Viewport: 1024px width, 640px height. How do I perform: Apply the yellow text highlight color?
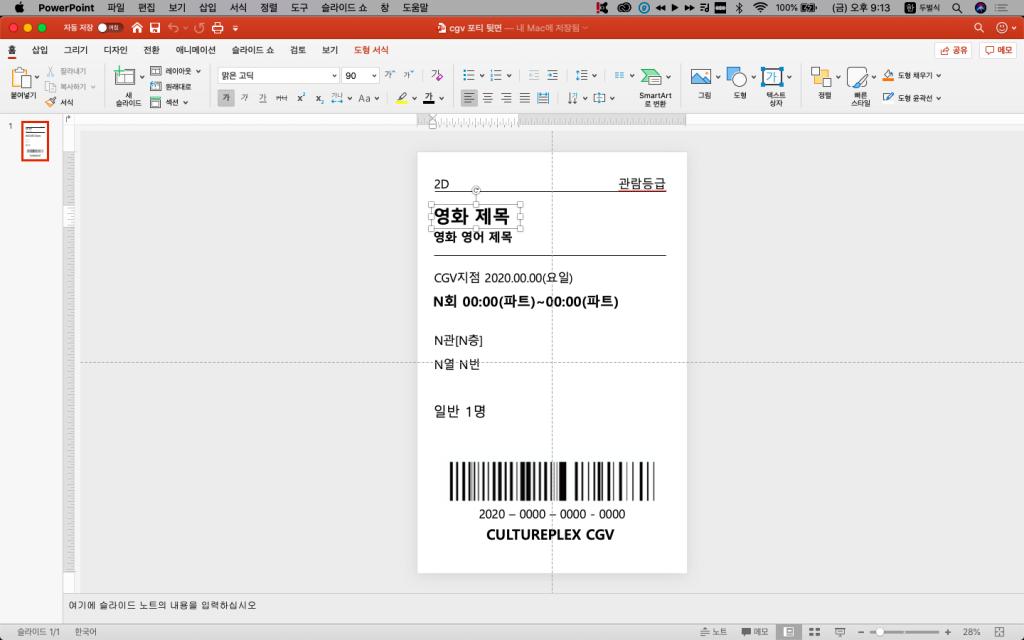click(402, 98)
